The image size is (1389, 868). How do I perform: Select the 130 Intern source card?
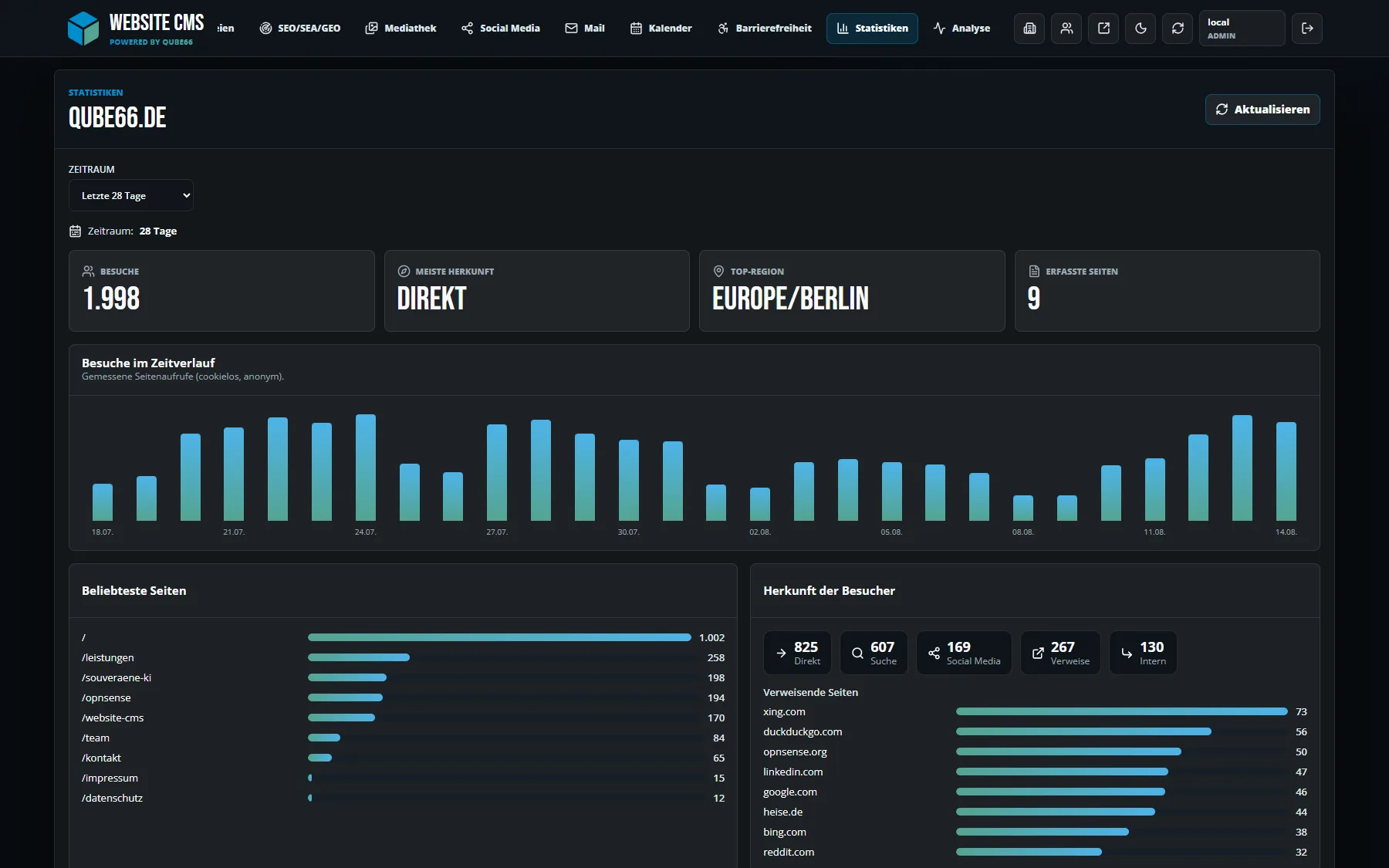(x=1143, y=653)
